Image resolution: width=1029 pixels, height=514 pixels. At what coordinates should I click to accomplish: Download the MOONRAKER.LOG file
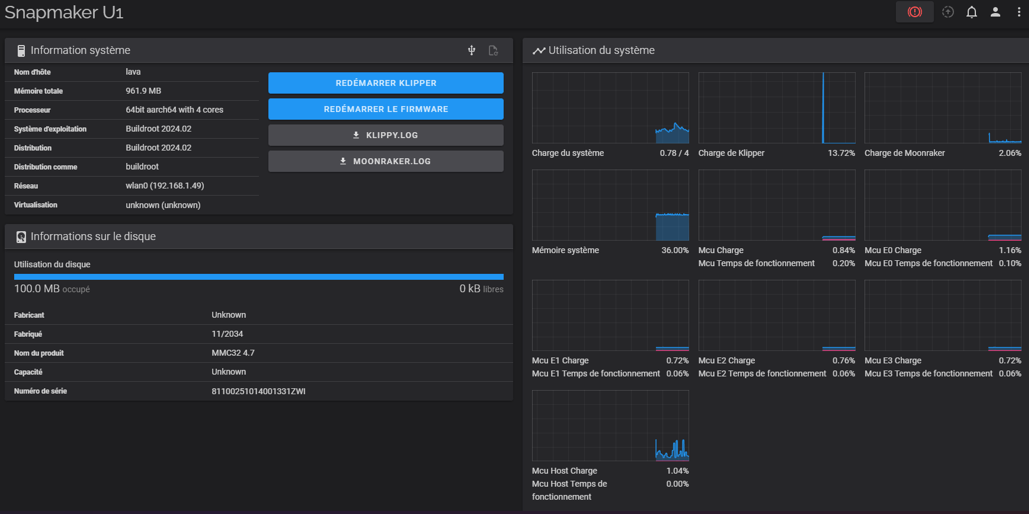coord(385,161)
